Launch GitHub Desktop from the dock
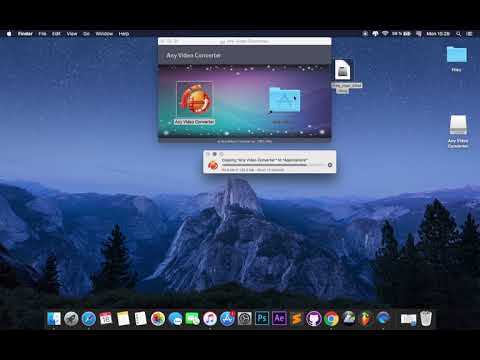 click(x=314, y=319)
